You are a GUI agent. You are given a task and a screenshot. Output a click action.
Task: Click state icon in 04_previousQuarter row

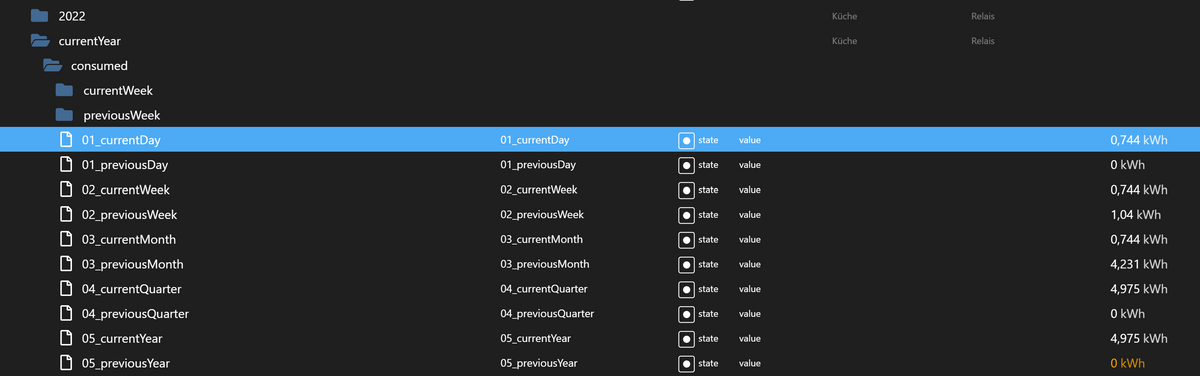[686, 314]
